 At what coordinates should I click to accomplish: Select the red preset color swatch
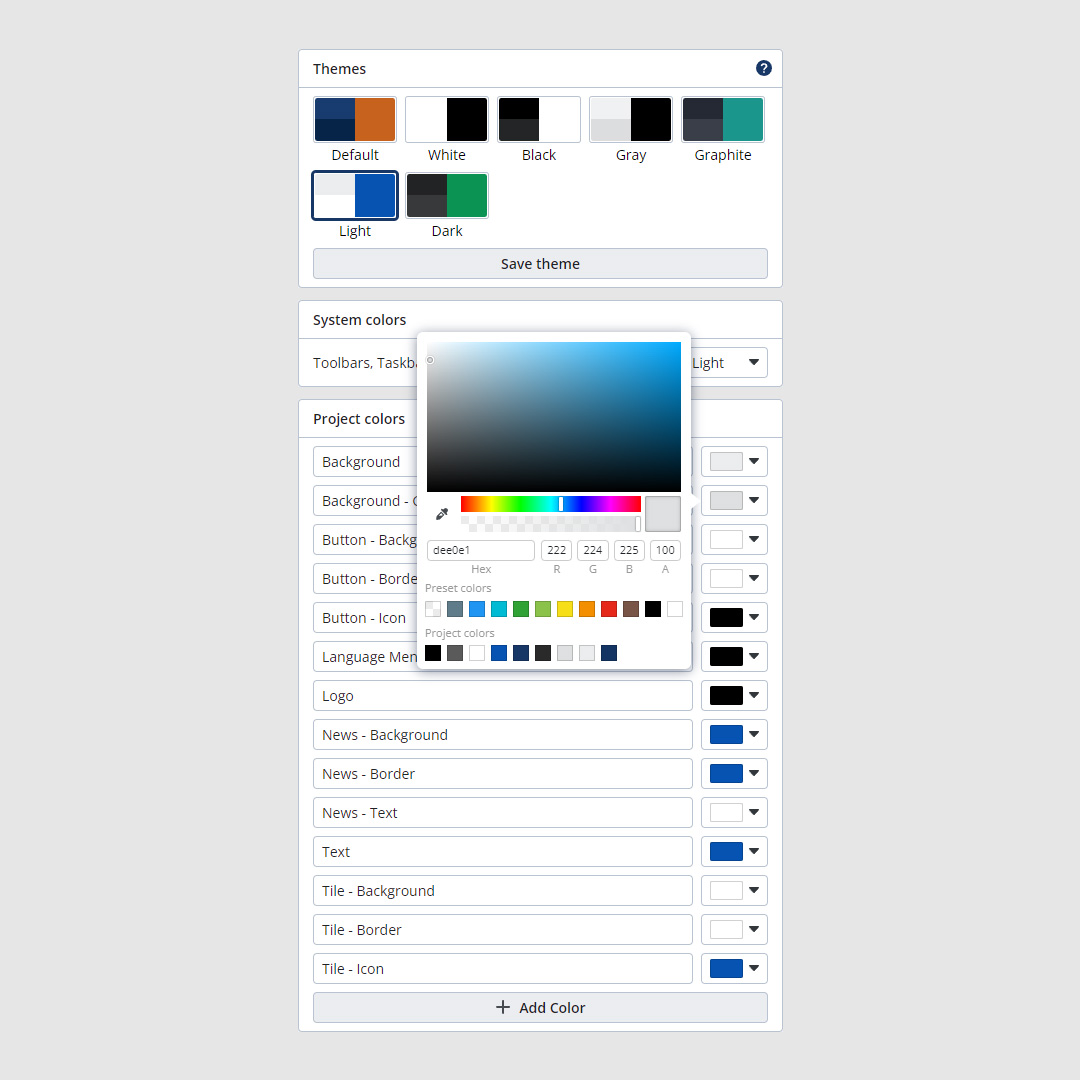pos(609,609)
